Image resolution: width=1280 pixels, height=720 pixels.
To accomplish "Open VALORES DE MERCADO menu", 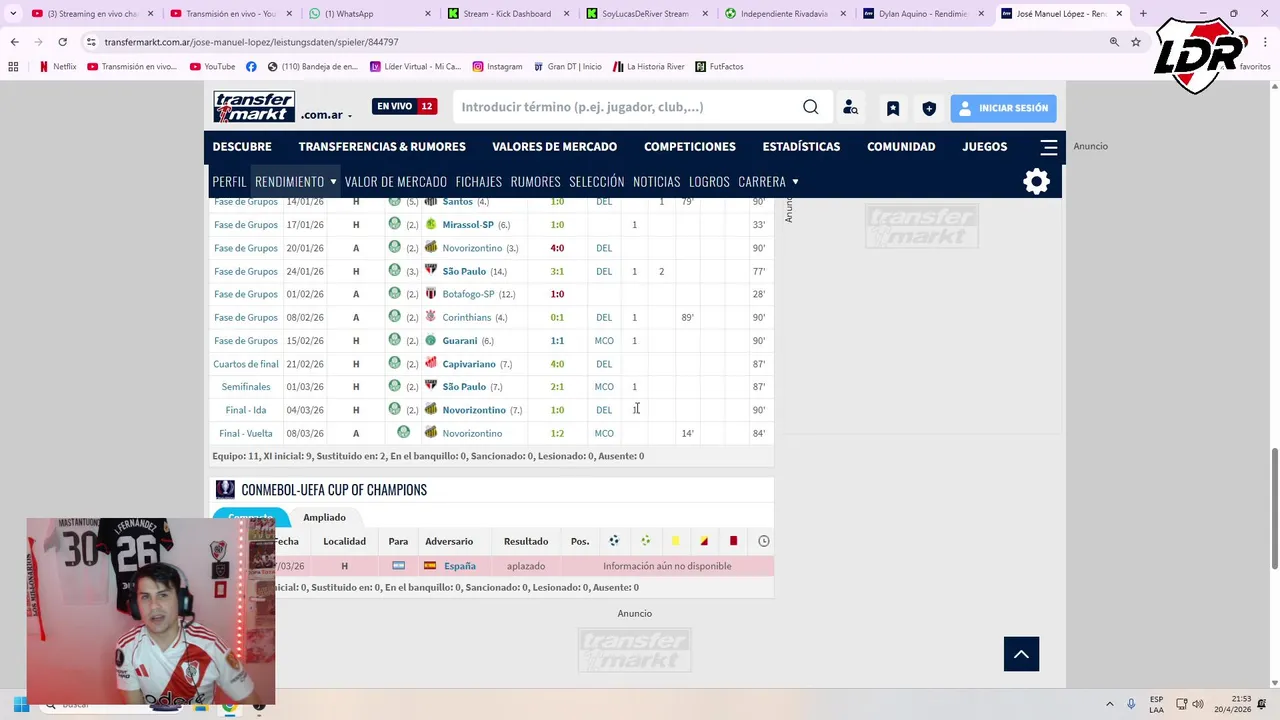I will (554, 147).
